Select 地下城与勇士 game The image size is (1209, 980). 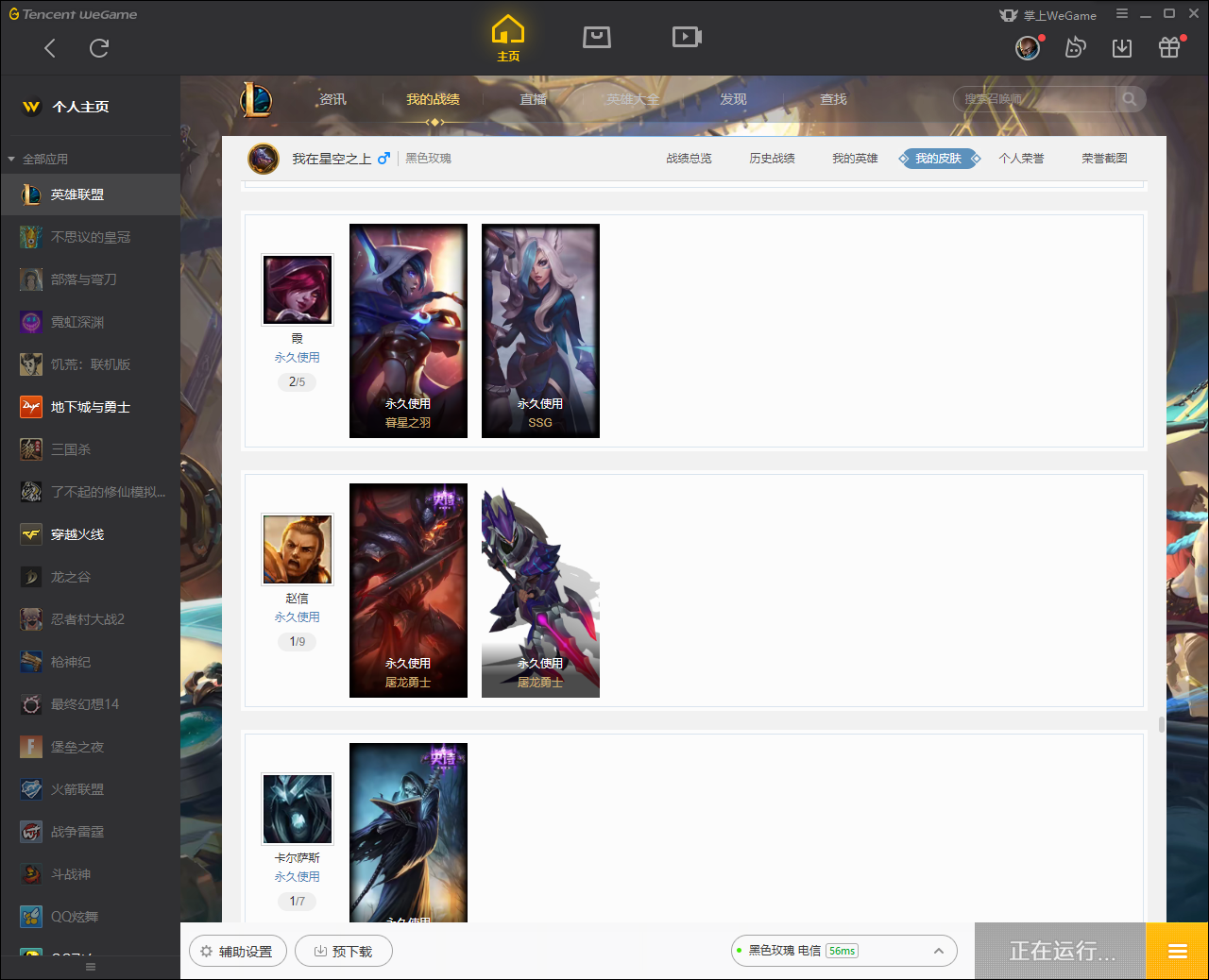point(90,407)
